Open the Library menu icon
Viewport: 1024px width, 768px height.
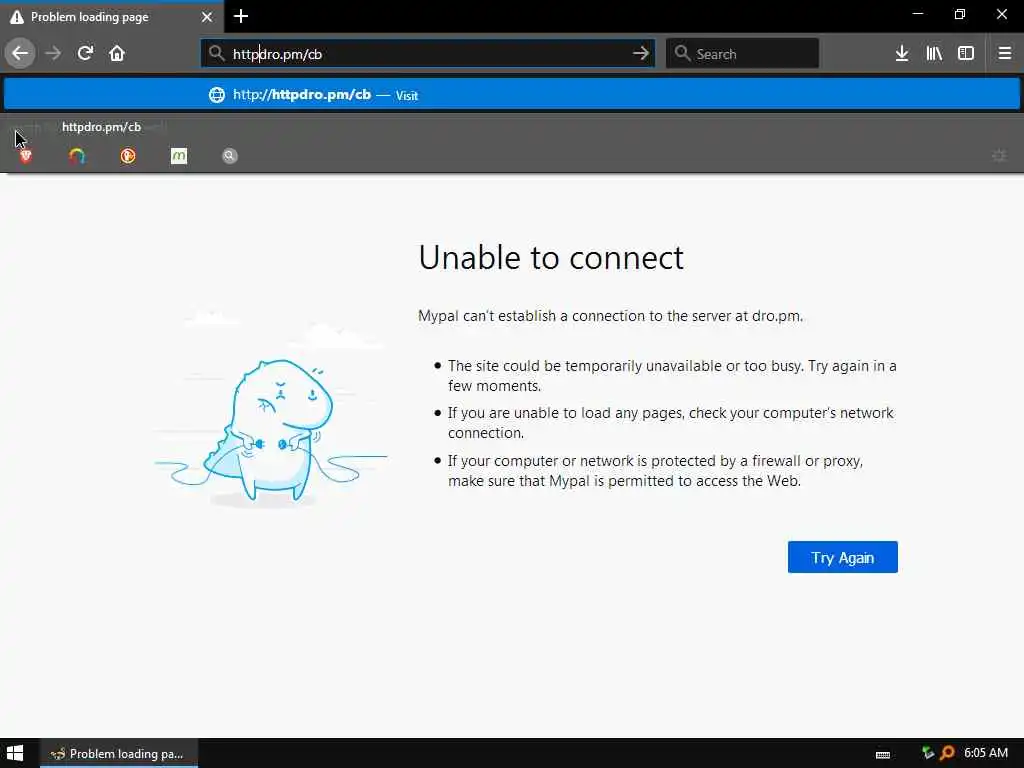pos(934,53)
